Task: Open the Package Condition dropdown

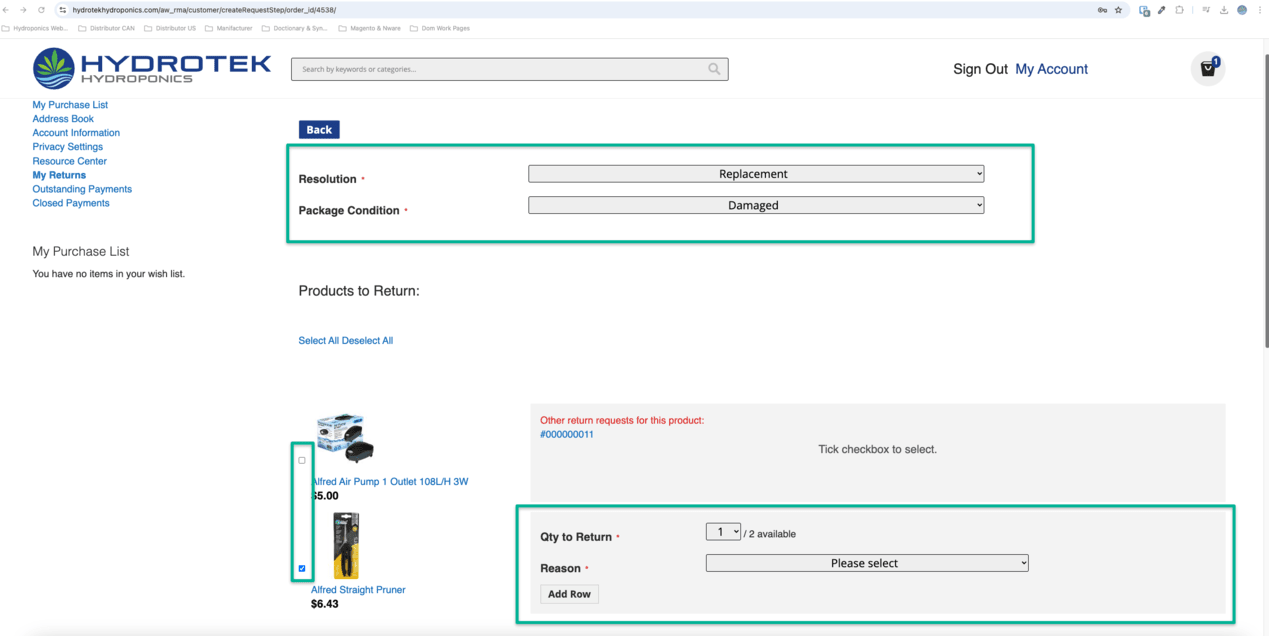Action: (756, 205)
